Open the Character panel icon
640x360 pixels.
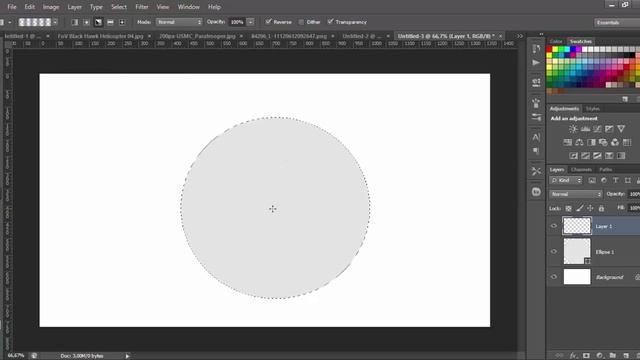click(536, 137)
